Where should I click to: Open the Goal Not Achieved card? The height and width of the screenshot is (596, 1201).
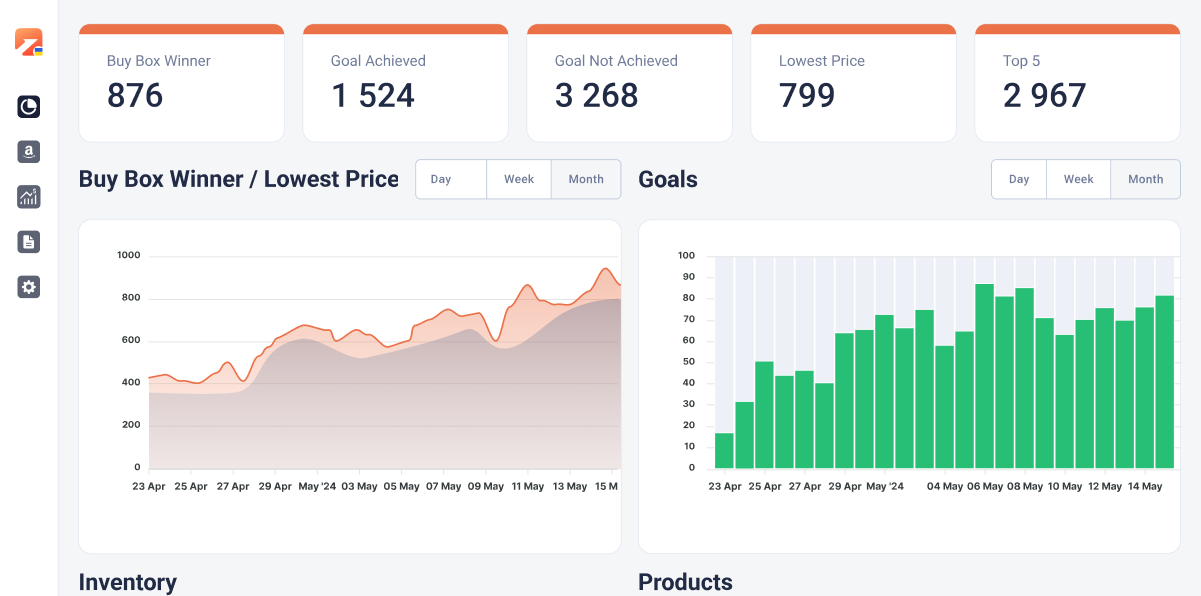coord(629,82)
